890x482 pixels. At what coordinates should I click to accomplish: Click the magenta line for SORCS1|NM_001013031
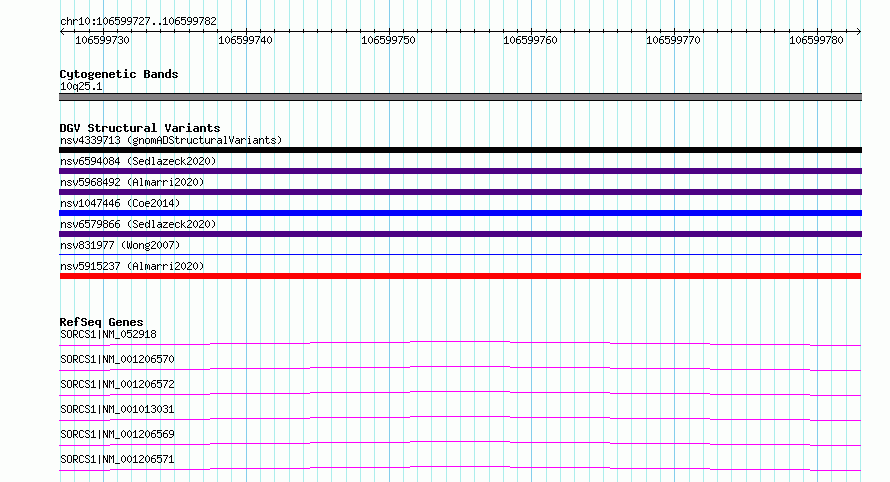(x=460, y=418)
